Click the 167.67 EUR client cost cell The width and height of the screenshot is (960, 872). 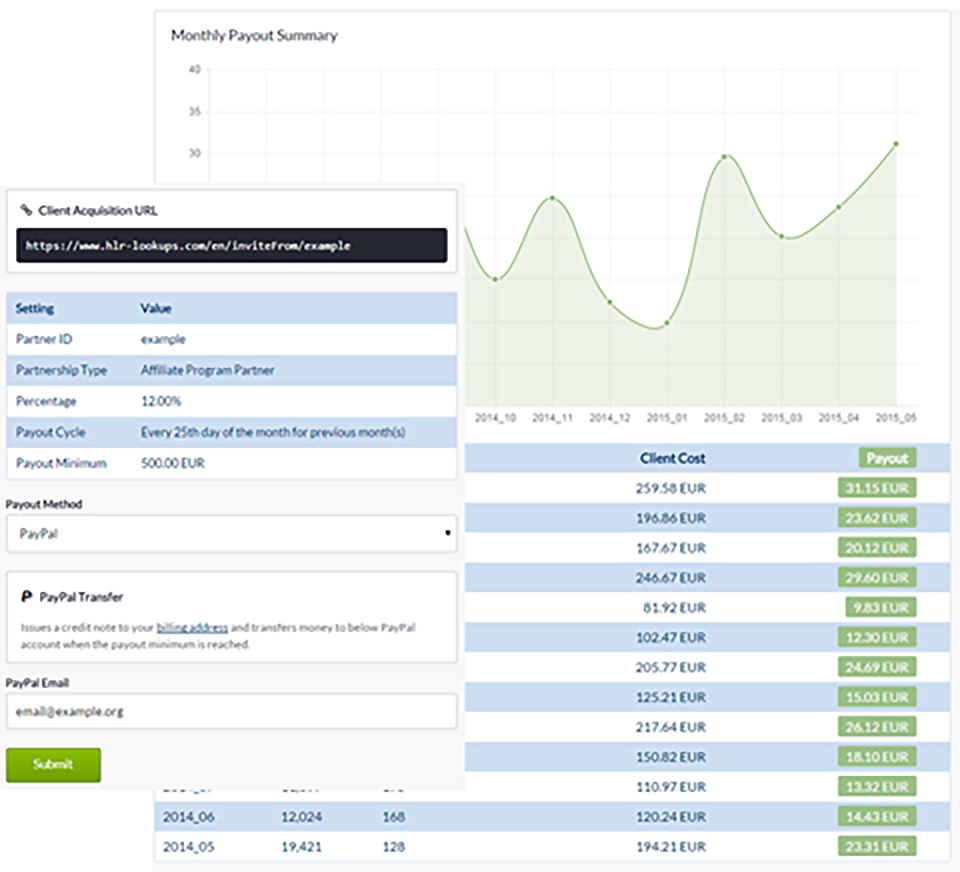coord(670,547)
